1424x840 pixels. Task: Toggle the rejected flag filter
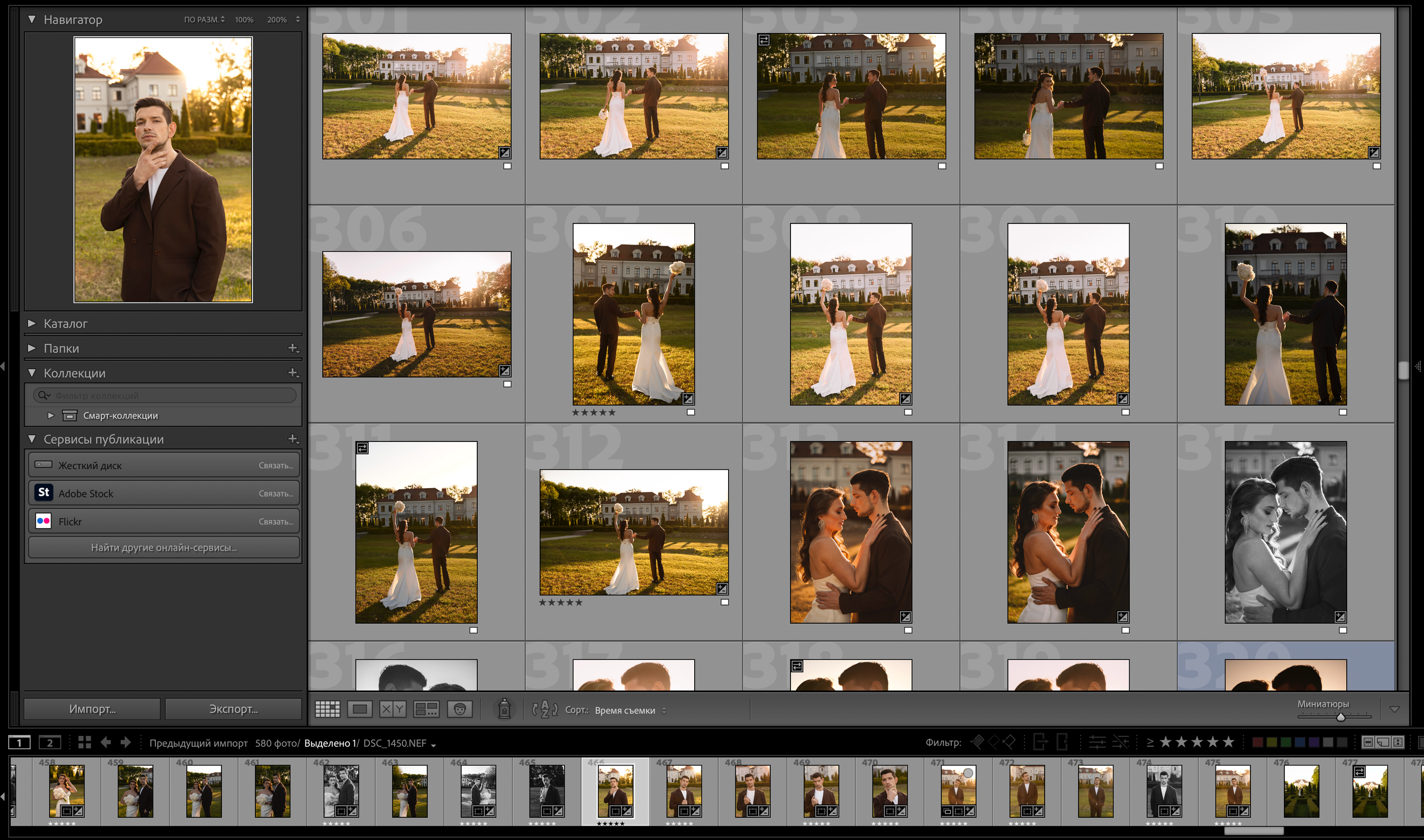1009,742
